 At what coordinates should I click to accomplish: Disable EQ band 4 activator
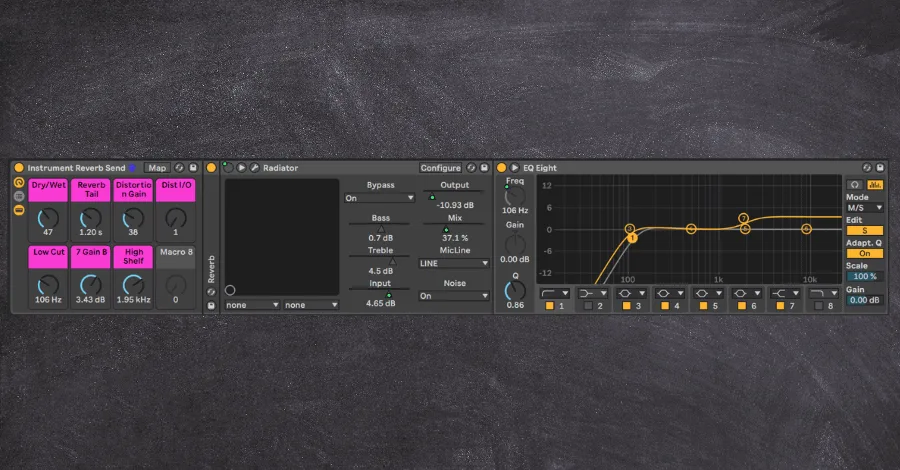pos(665,306)
